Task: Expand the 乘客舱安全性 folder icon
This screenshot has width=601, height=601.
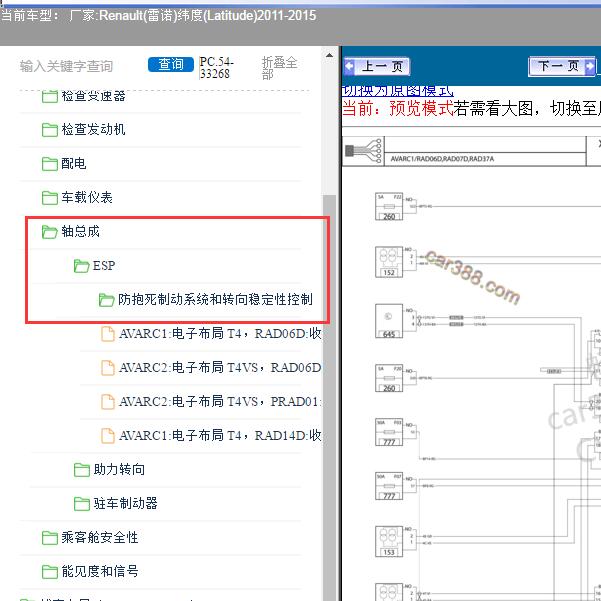Action: pyautogui.click(x=49, y=537)
